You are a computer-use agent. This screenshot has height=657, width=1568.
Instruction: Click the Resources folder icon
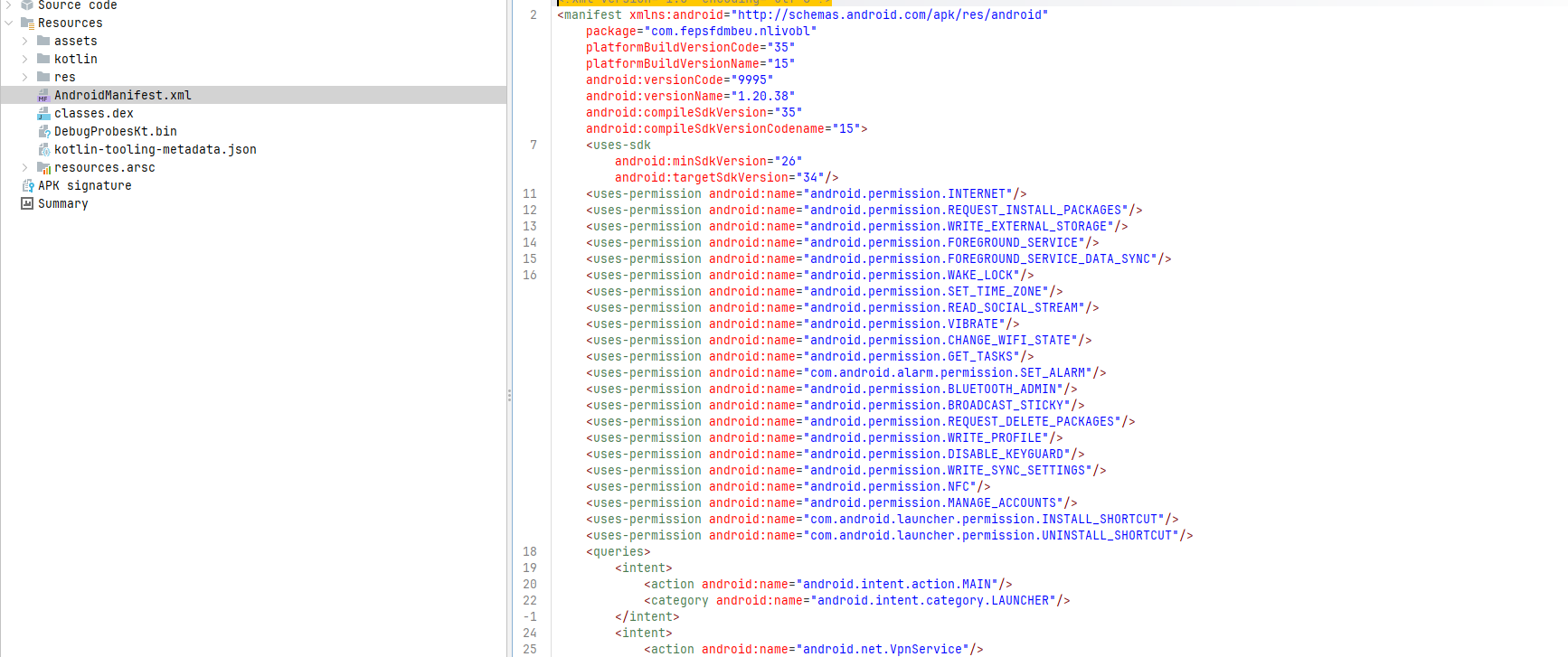[27, 23]
